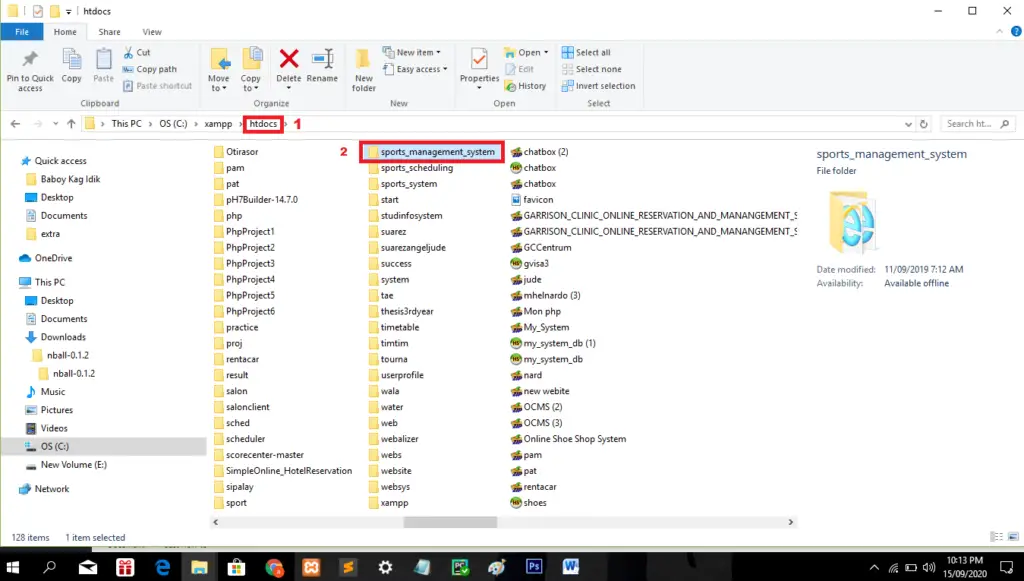Open Properties from the ribbon

(x=479, y=66)
